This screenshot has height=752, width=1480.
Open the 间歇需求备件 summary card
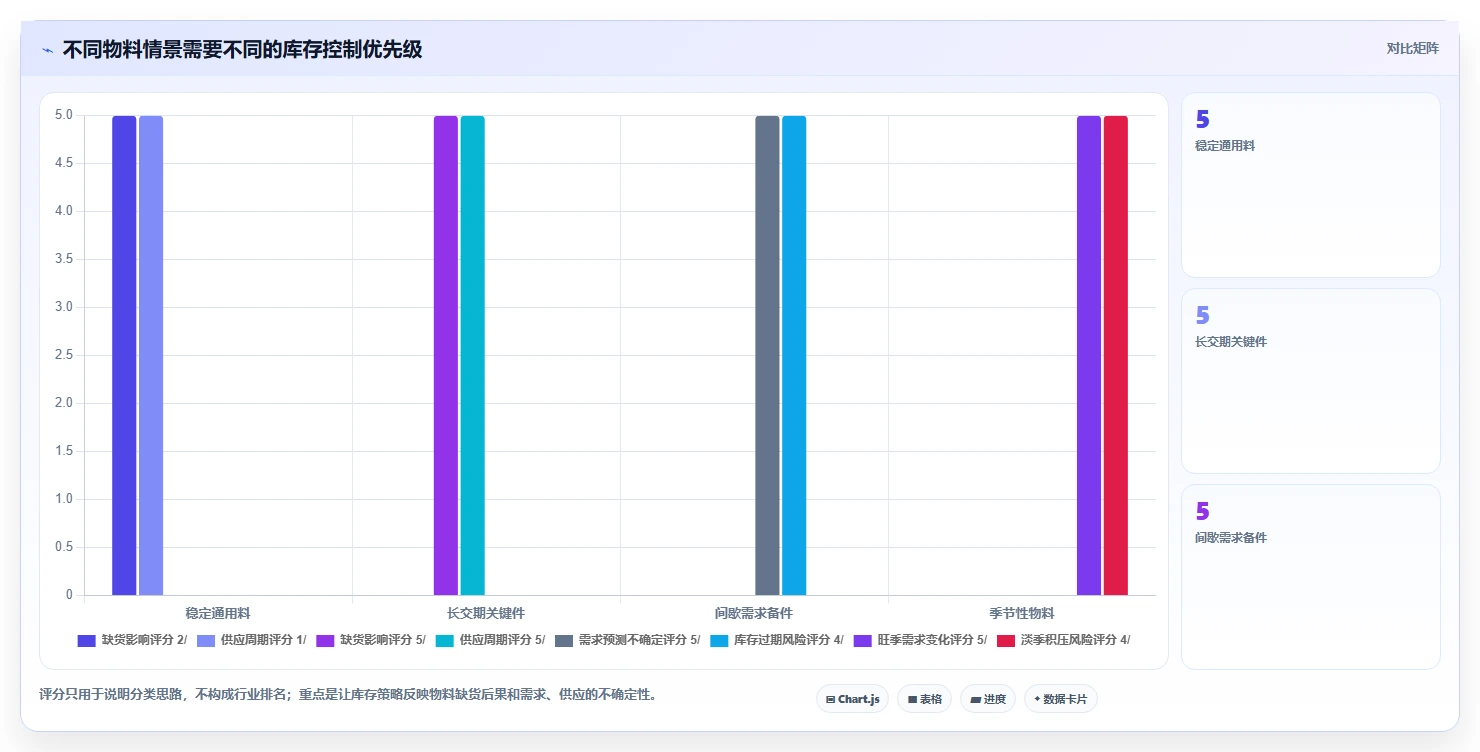pyautogui.click(x=1311, y=577)
